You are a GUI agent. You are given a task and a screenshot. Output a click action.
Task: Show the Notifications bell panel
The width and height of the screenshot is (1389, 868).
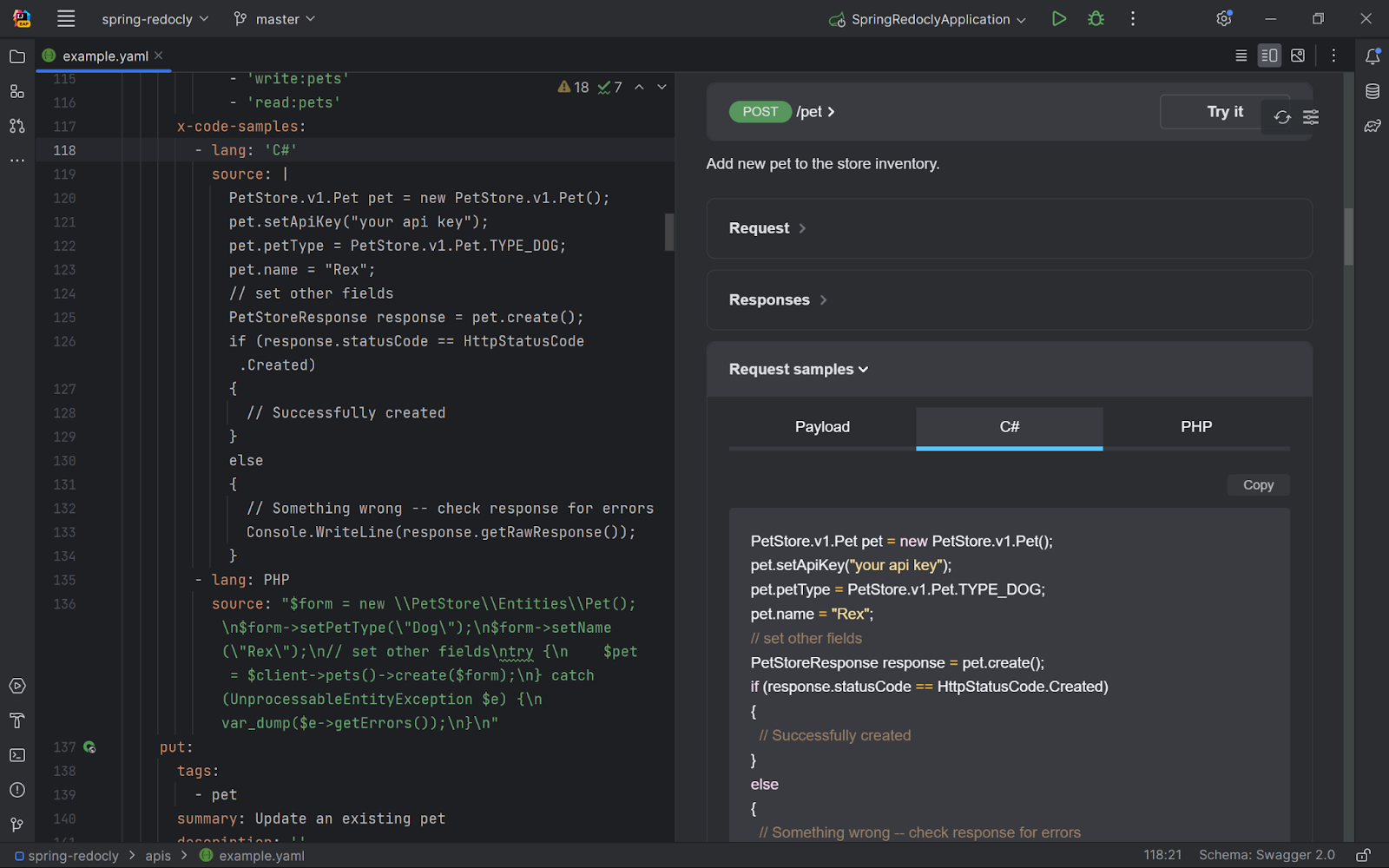coord(1372,56)
